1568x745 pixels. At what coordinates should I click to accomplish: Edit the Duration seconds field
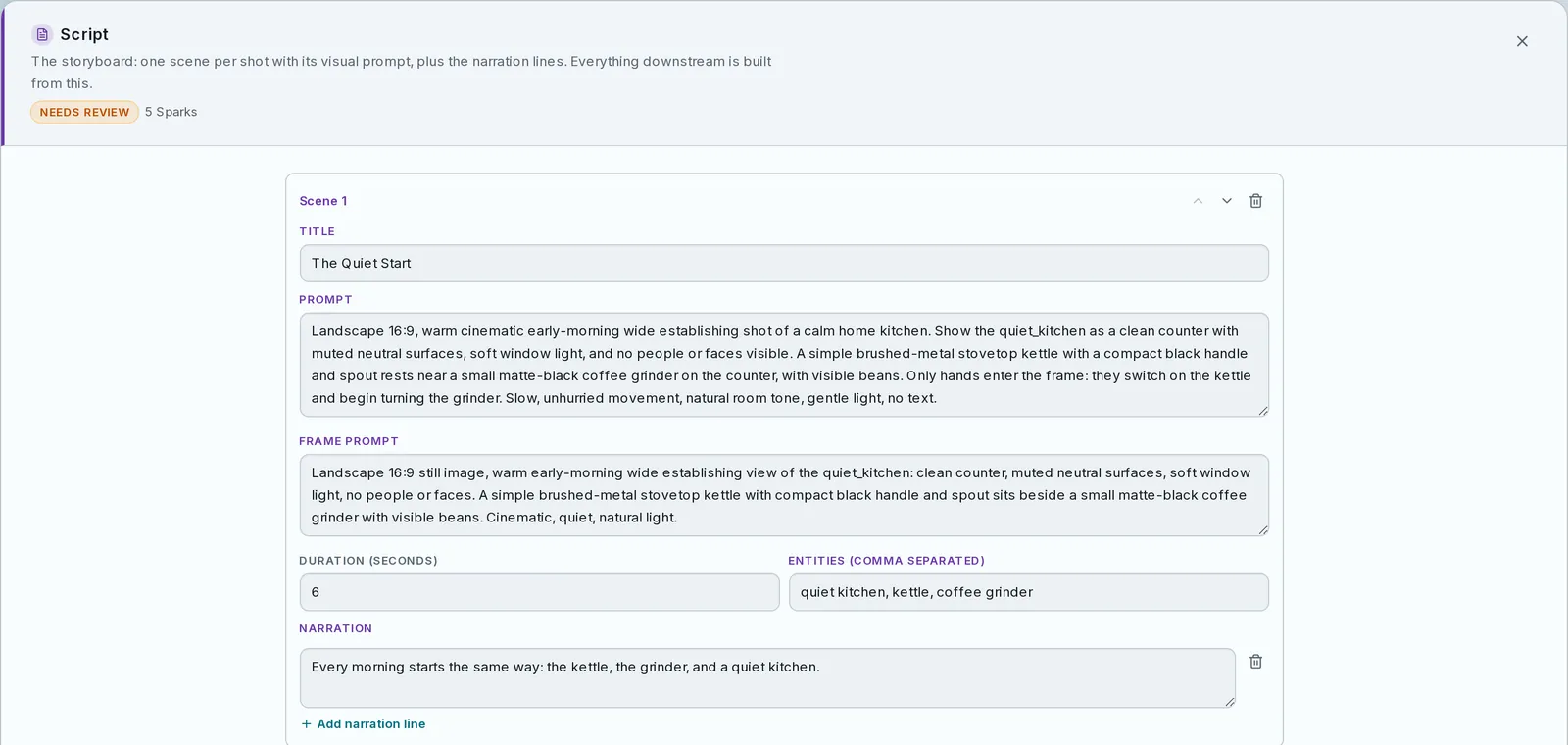pyautogui.click(x=539, y=592)
